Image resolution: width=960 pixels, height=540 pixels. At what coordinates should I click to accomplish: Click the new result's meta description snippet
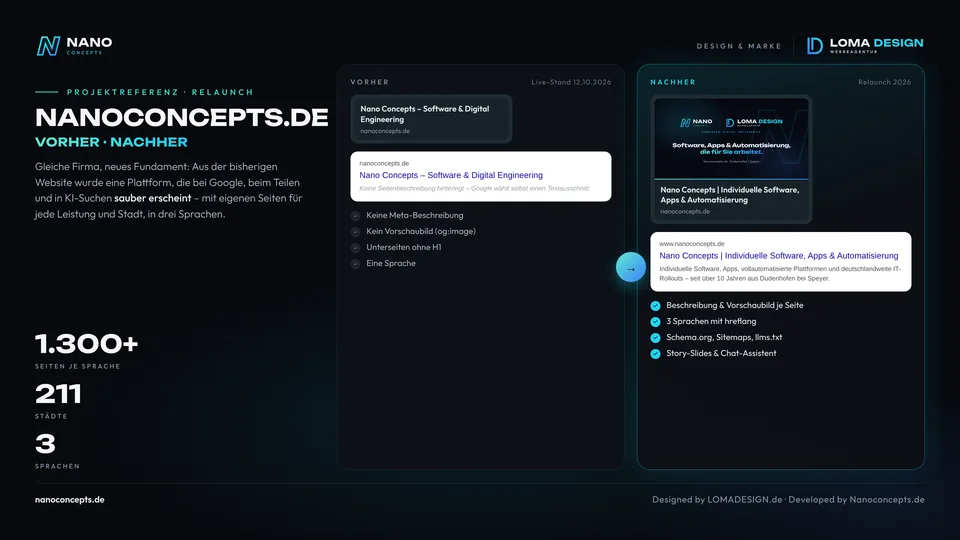(x=779, y=274)
